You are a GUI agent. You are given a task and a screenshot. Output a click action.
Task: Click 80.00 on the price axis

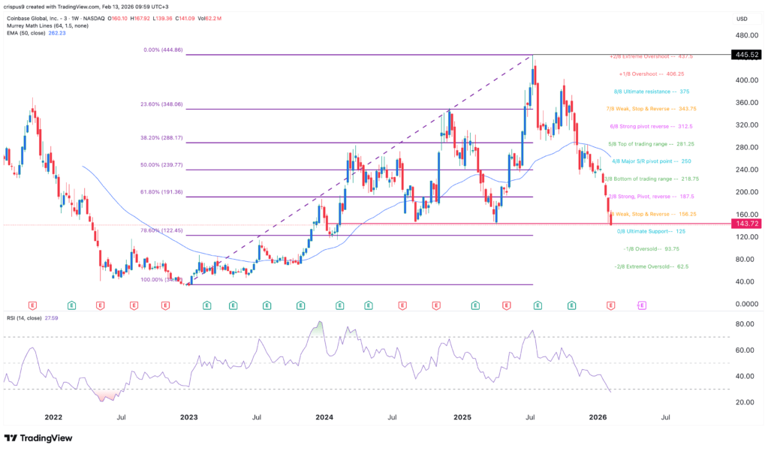(x=745, y=260)
